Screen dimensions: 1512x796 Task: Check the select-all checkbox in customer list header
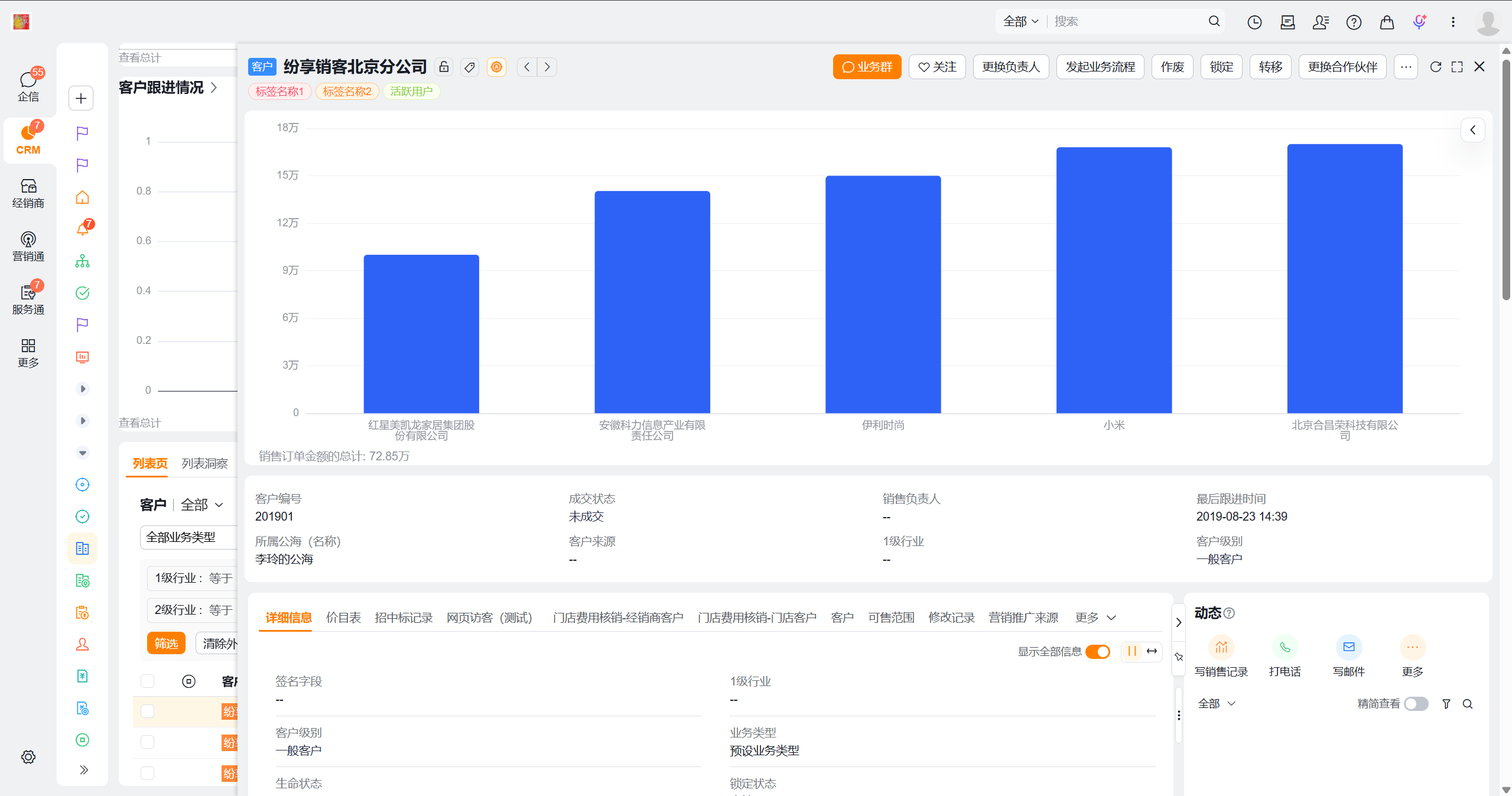click(x=148, y=681)
